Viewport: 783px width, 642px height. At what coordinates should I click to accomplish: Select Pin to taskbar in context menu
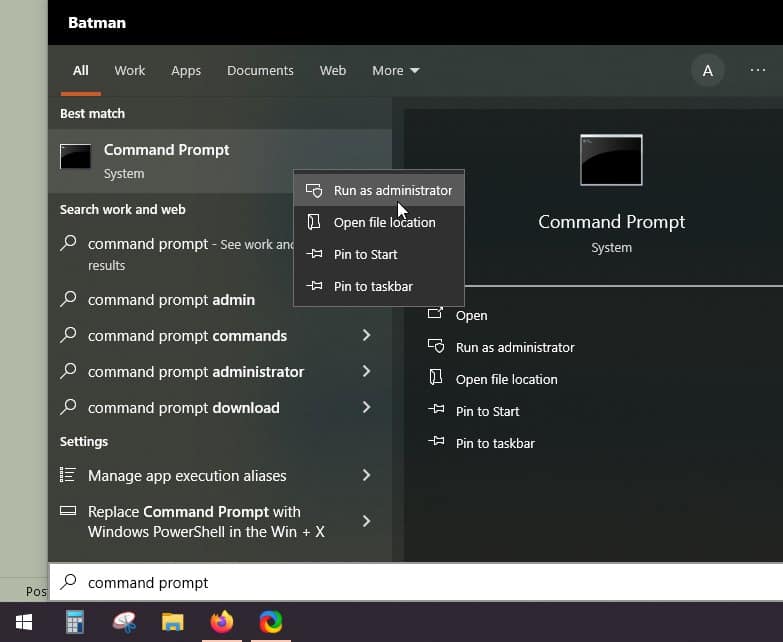(379, 286)
